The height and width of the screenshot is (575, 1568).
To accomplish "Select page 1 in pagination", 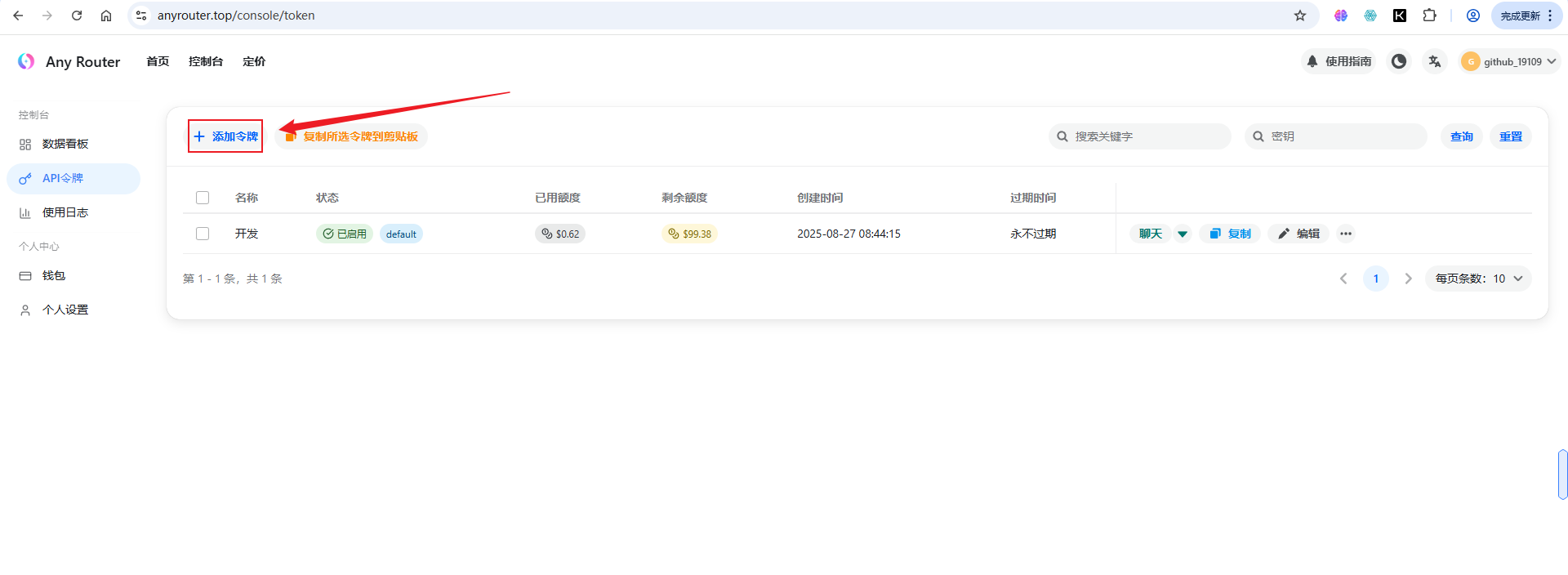I will (x=1376, y=279).
